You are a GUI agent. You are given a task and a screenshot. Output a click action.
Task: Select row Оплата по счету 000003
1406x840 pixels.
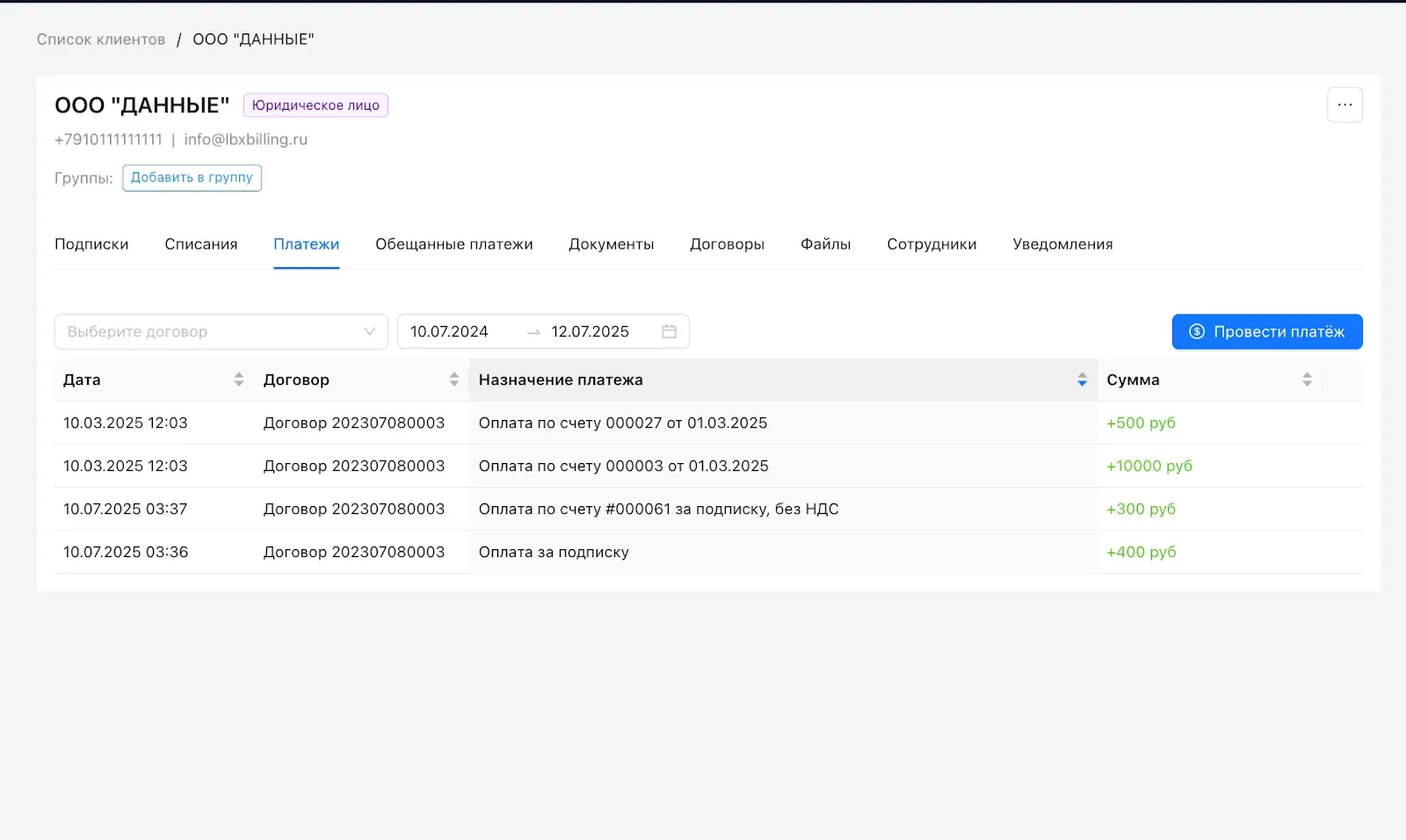click(708, 466)
